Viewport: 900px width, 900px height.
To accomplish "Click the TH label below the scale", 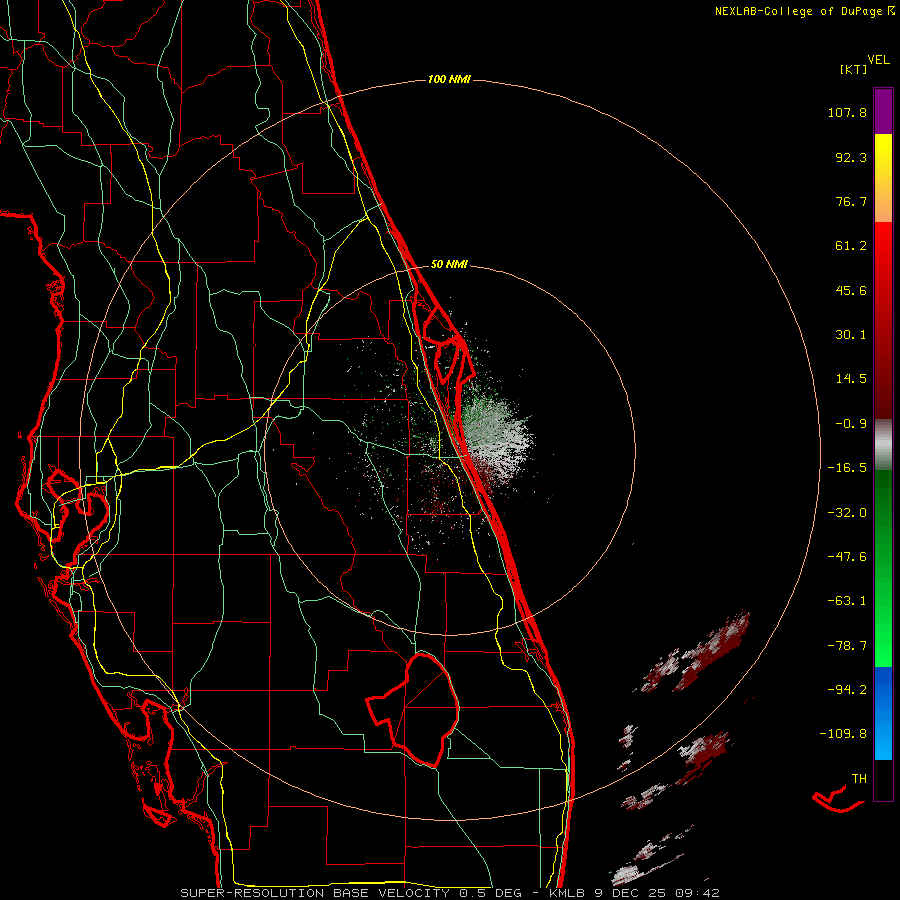I will click(859, 779).
